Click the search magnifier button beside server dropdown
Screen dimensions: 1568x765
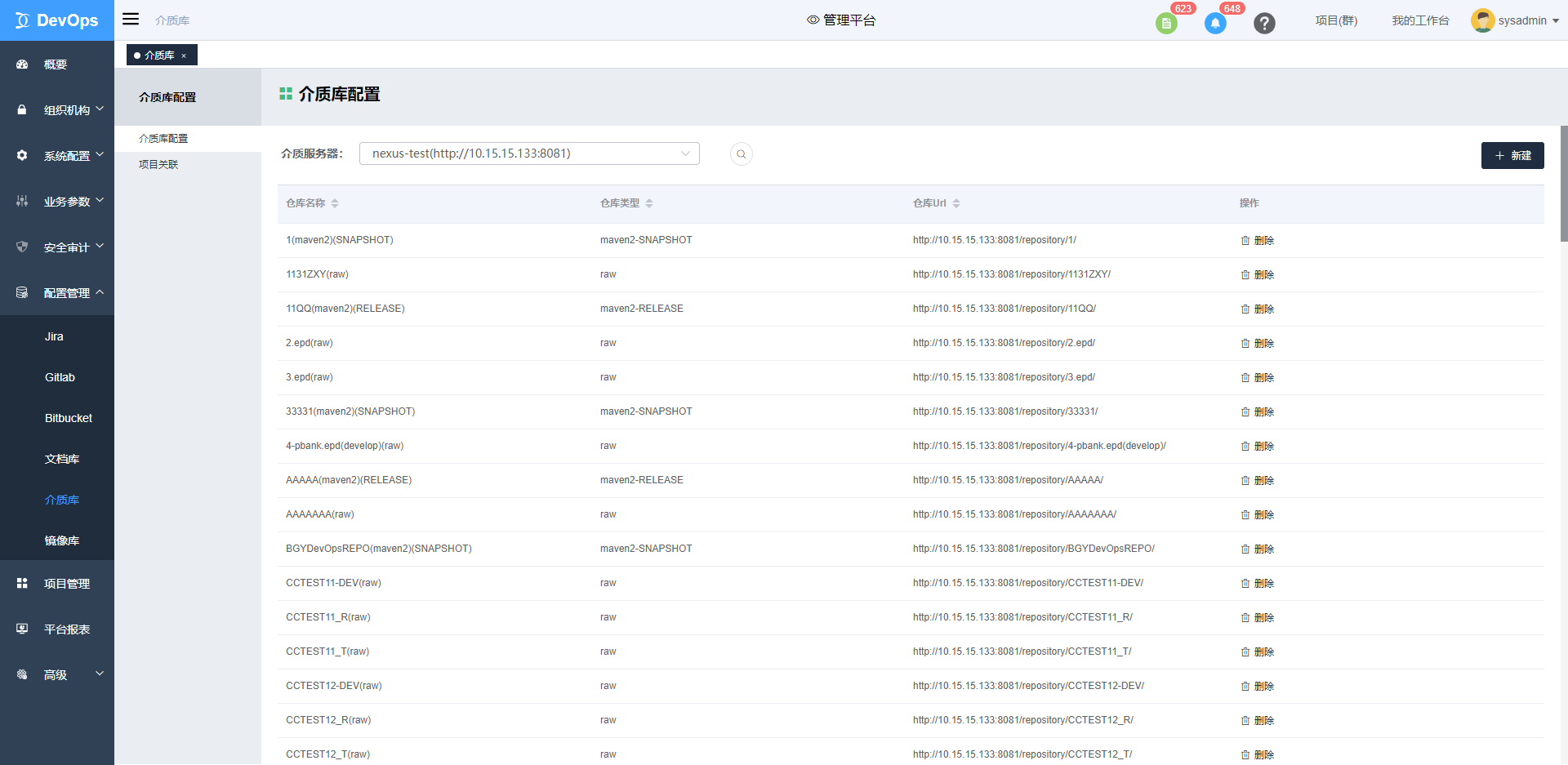[742, 154]
